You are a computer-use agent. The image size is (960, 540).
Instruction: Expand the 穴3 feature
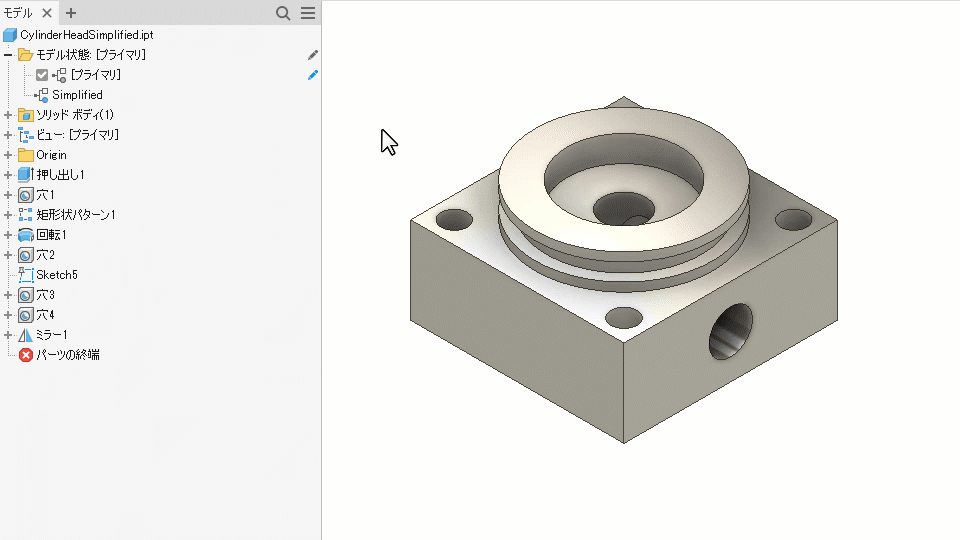(x=8, y=295)
